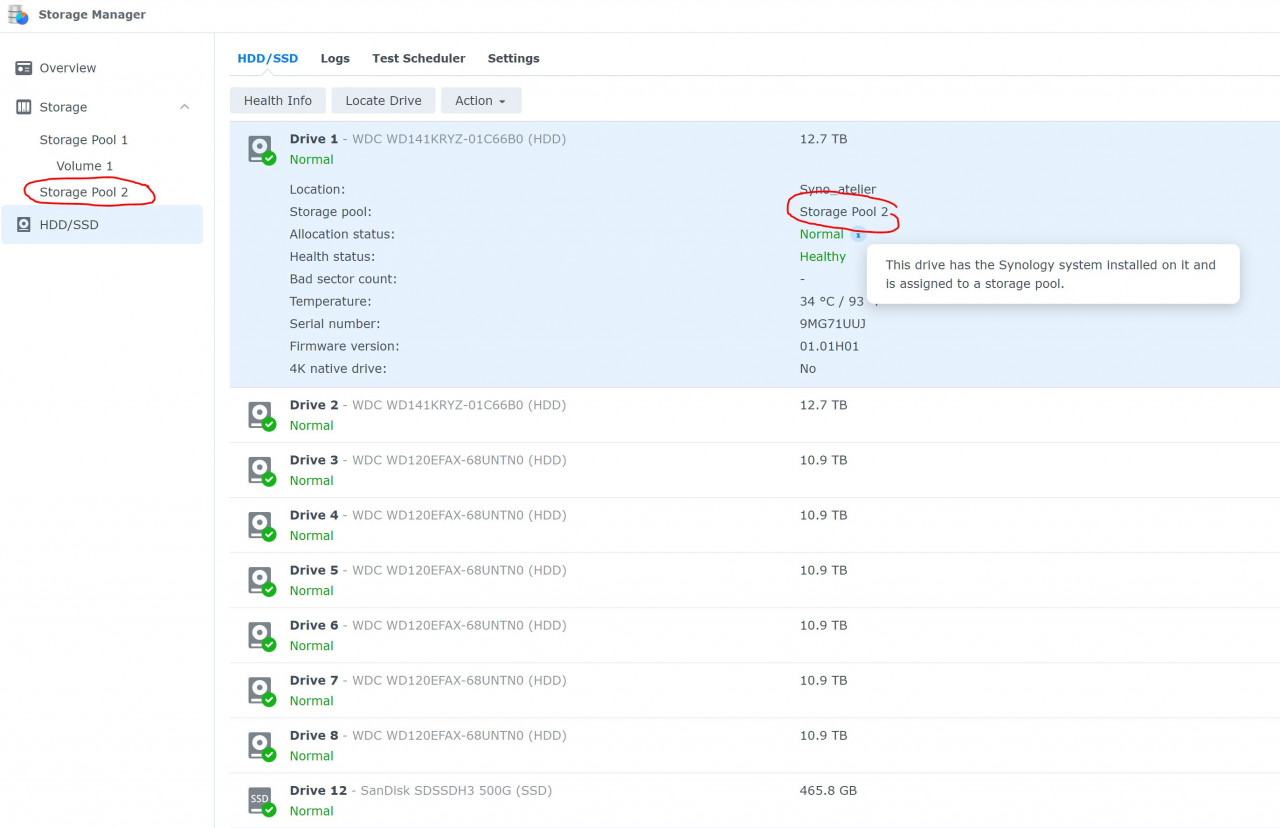This screenshot has width=1280, height=828.
Task: Click the Drive 1 disk icon
Action: pyautogui.click(x=261, y=149)
